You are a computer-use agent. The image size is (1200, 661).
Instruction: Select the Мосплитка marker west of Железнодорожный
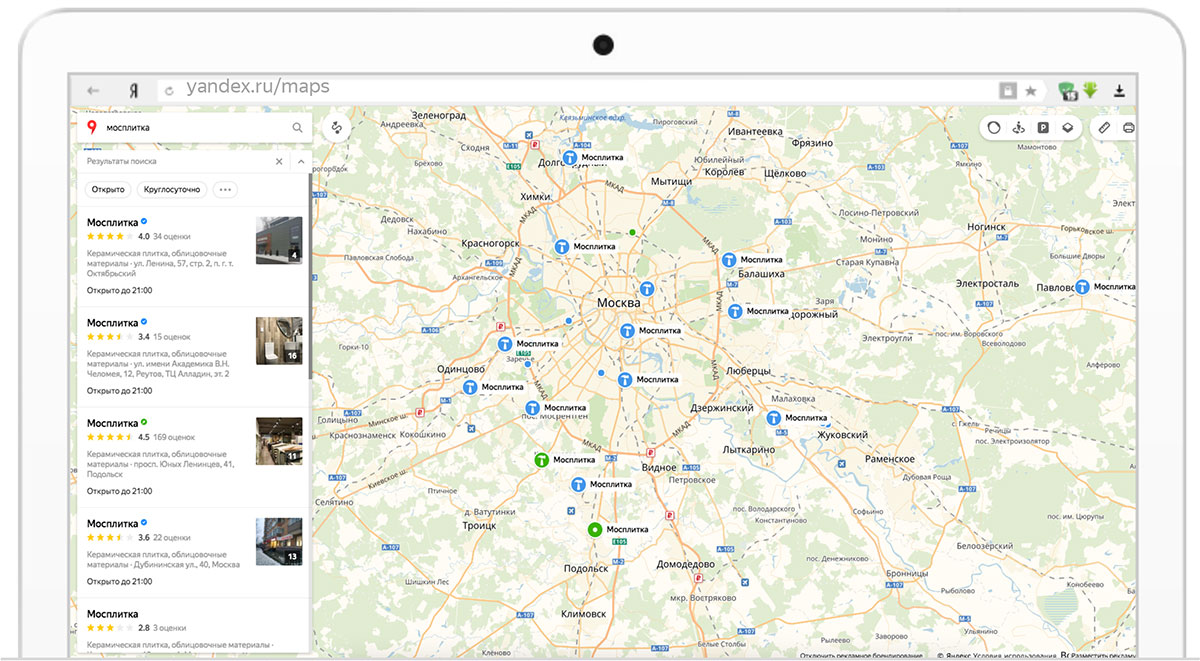pos(736,311)
